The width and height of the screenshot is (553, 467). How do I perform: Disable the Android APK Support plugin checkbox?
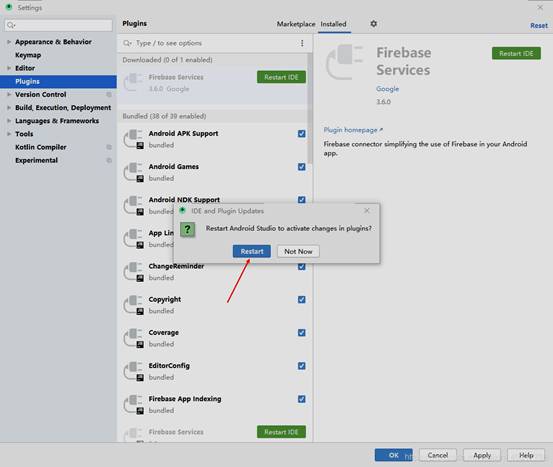point(302,134)
